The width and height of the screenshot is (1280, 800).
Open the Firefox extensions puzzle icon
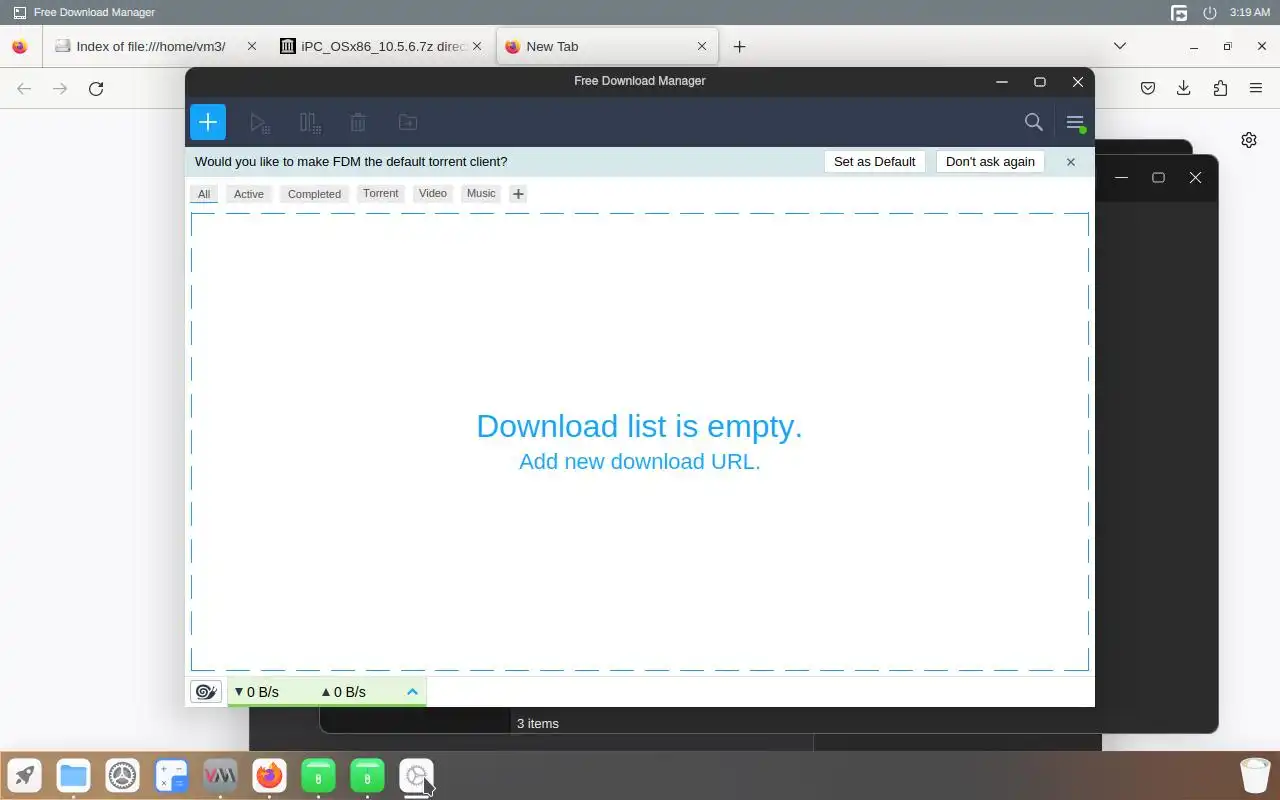click(1220, 88)
